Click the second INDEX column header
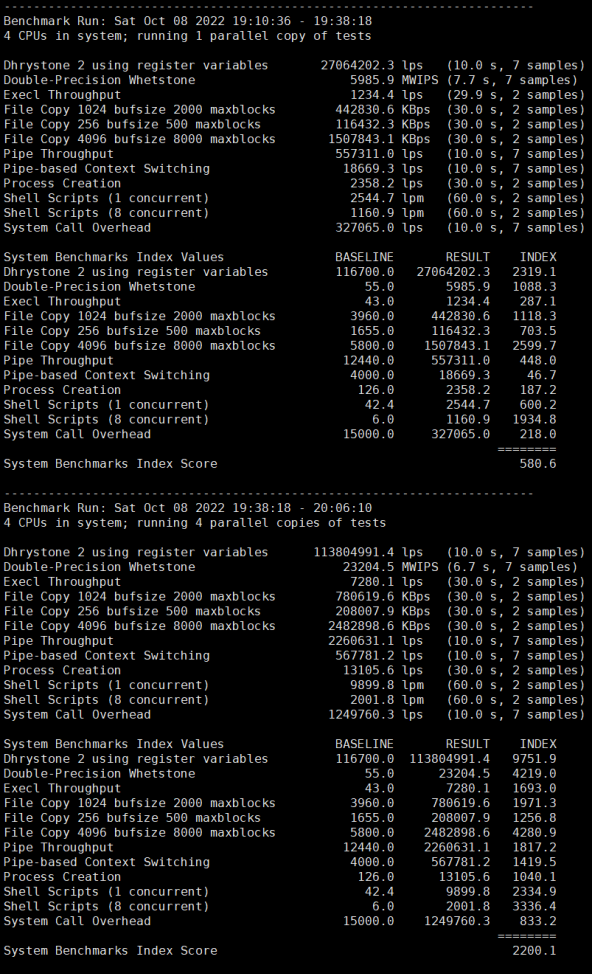Screen dimensions: 592x974 tap(538, 744)
